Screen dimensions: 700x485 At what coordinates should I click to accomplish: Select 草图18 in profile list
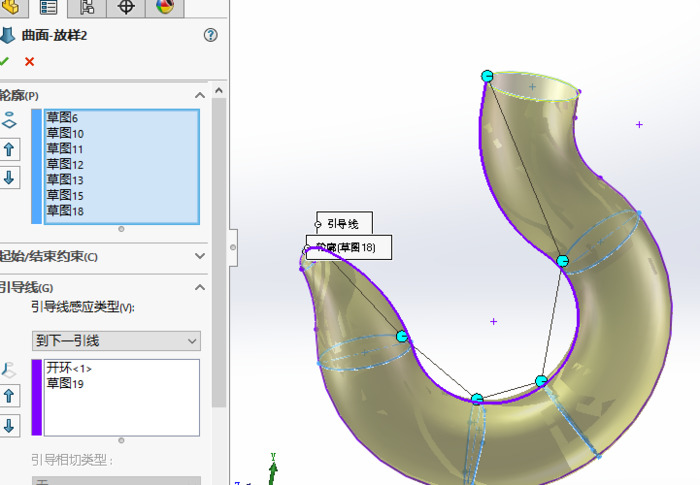65,211
